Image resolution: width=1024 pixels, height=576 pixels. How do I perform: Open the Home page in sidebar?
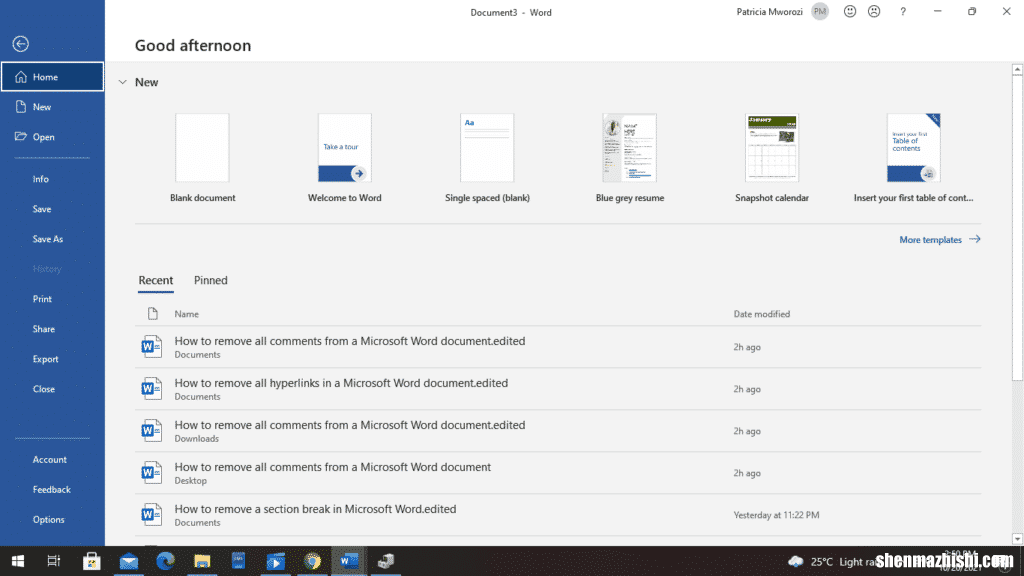tap(52, 77)
